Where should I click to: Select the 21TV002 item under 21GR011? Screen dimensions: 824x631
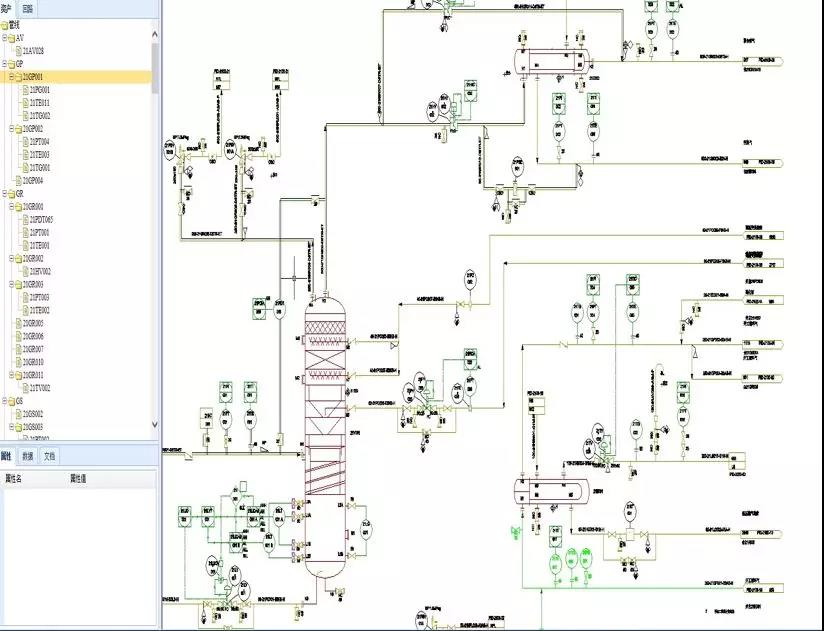click(40, 387)
